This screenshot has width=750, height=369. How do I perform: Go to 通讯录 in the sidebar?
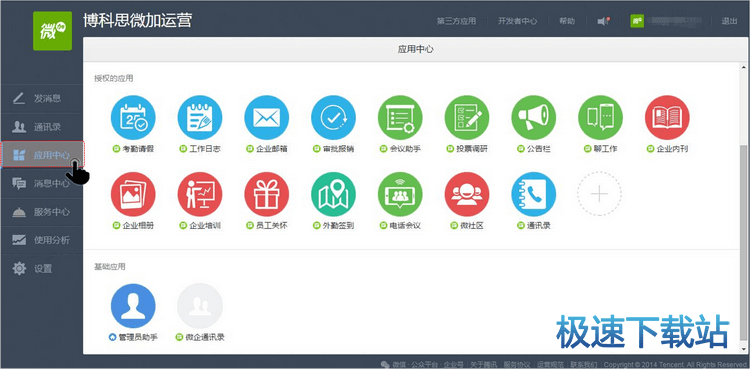tap(42, 127)
